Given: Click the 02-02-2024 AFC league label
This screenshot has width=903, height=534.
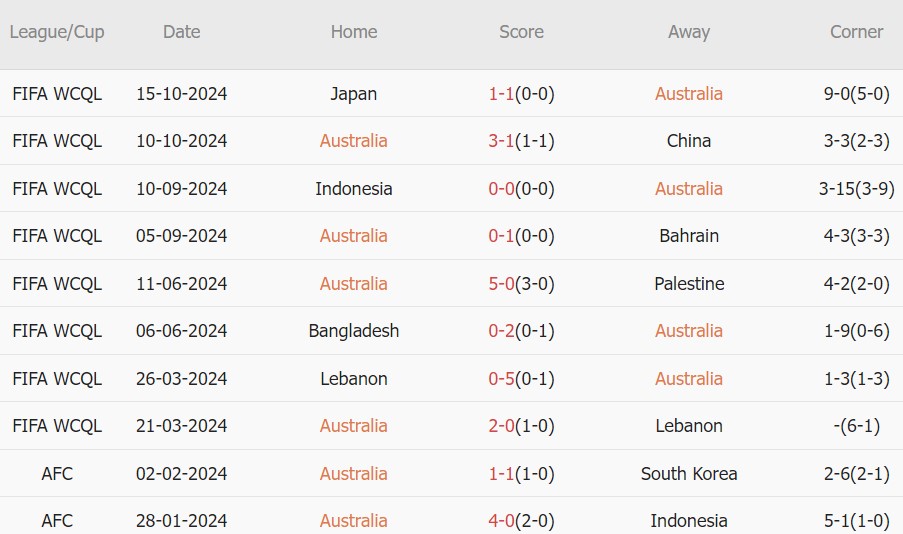Looking at the screenshot, I should click(x=57, y=474).
